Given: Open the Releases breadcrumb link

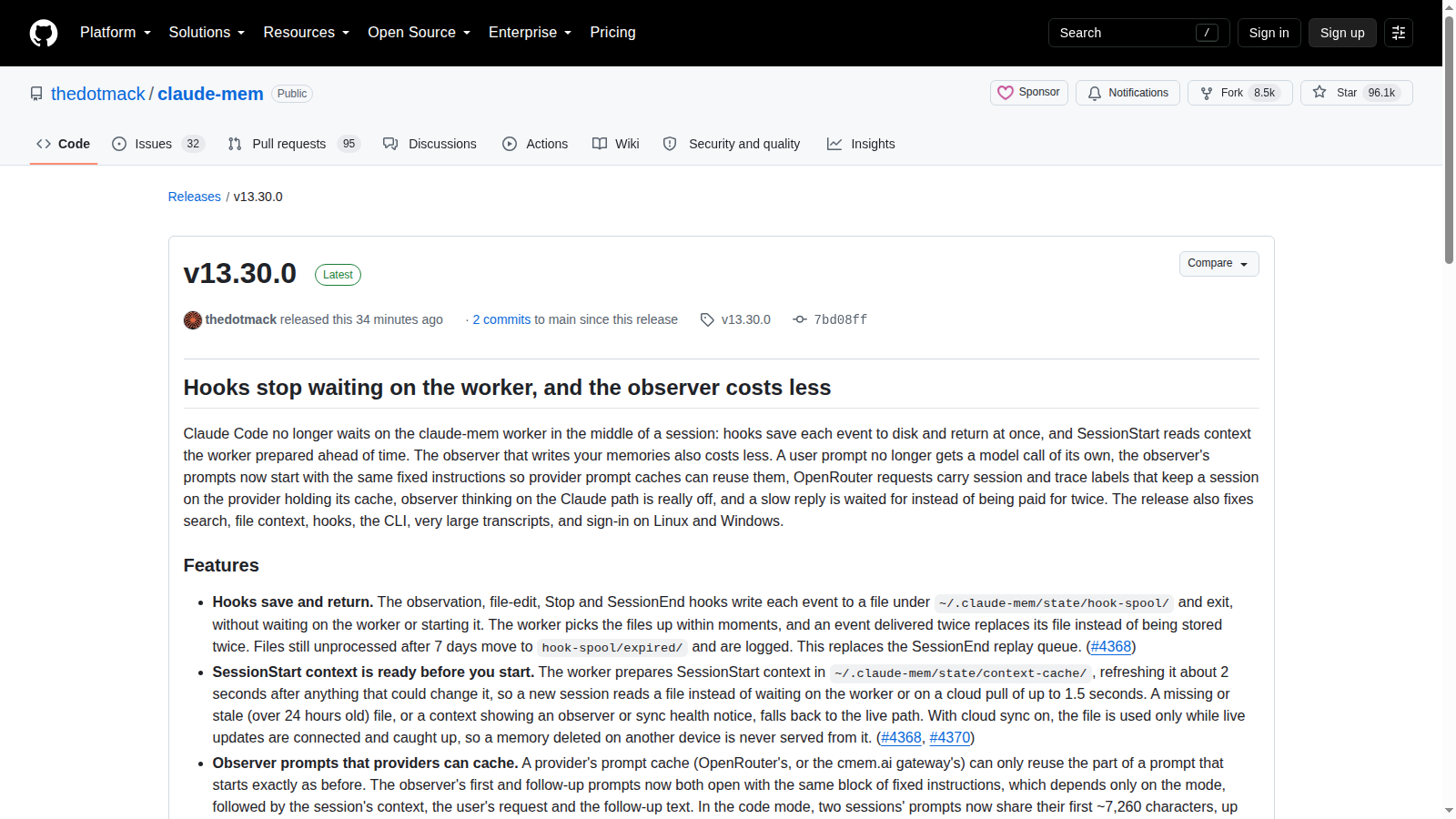Looking at the screenshot, I should pos(195,197).
